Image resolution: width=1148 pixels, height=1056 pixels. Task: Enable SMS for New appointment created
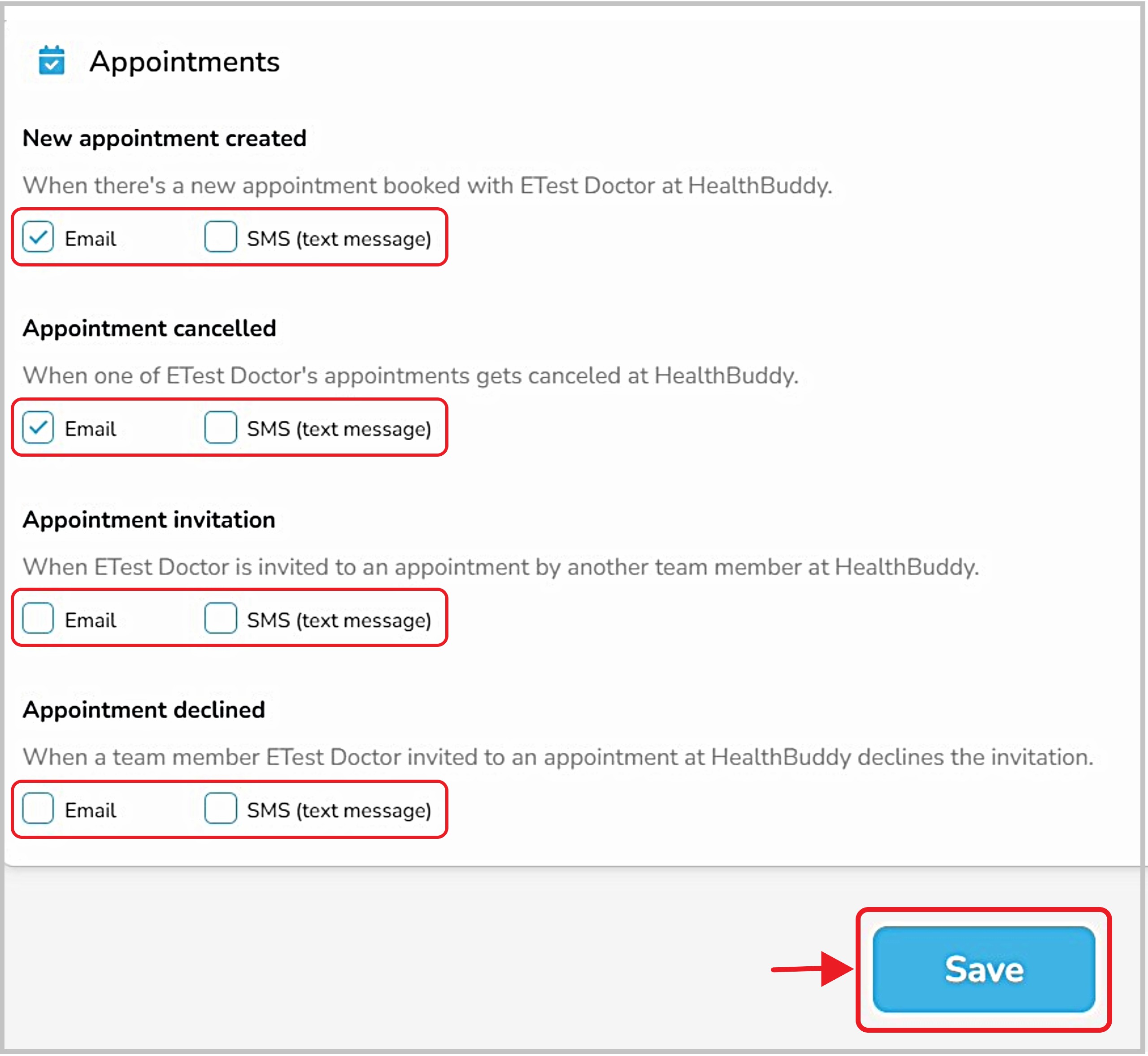click(x=221, y=236)
